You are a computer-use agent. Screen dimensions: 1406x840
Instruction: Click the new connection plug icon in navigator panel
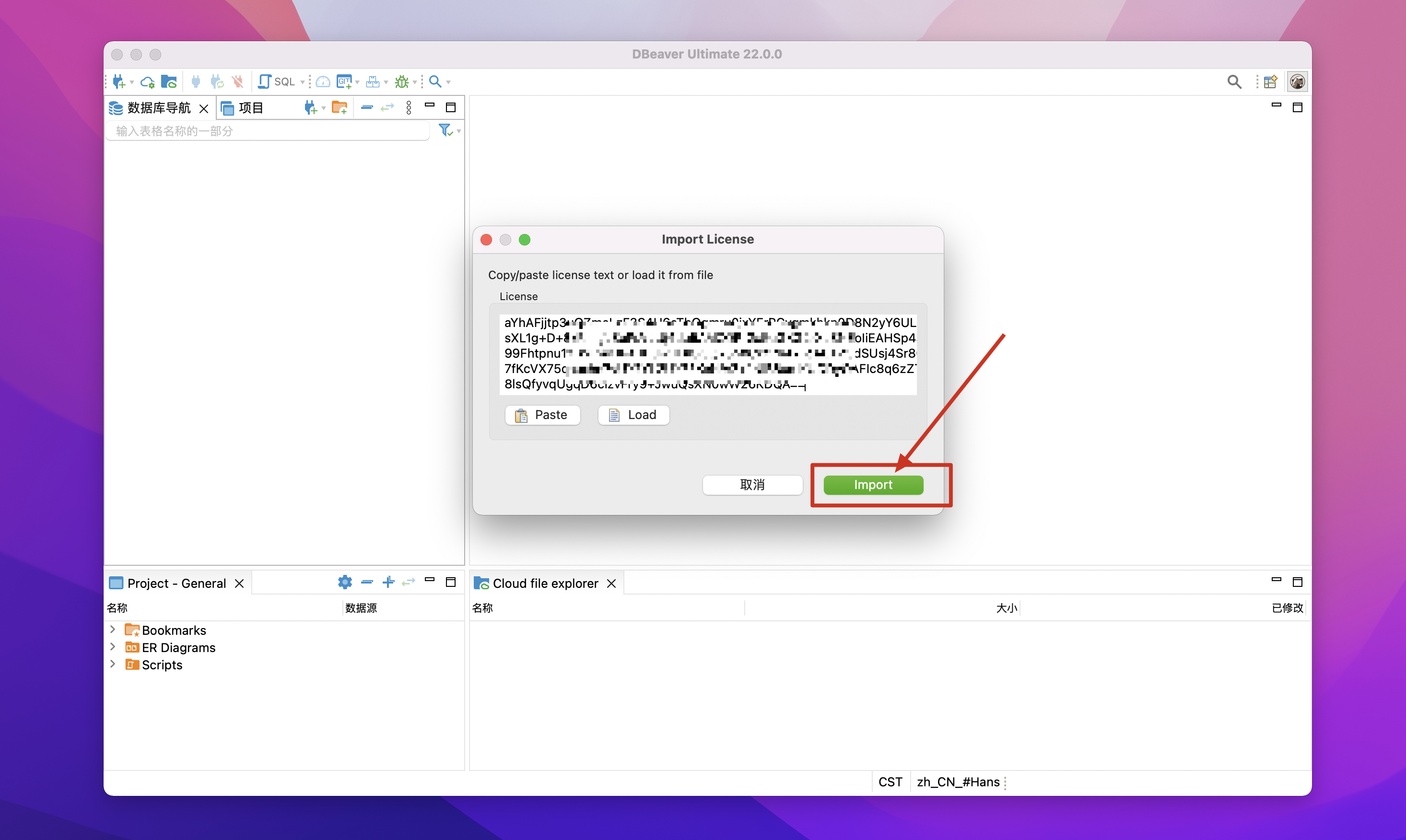click(310, 107)
